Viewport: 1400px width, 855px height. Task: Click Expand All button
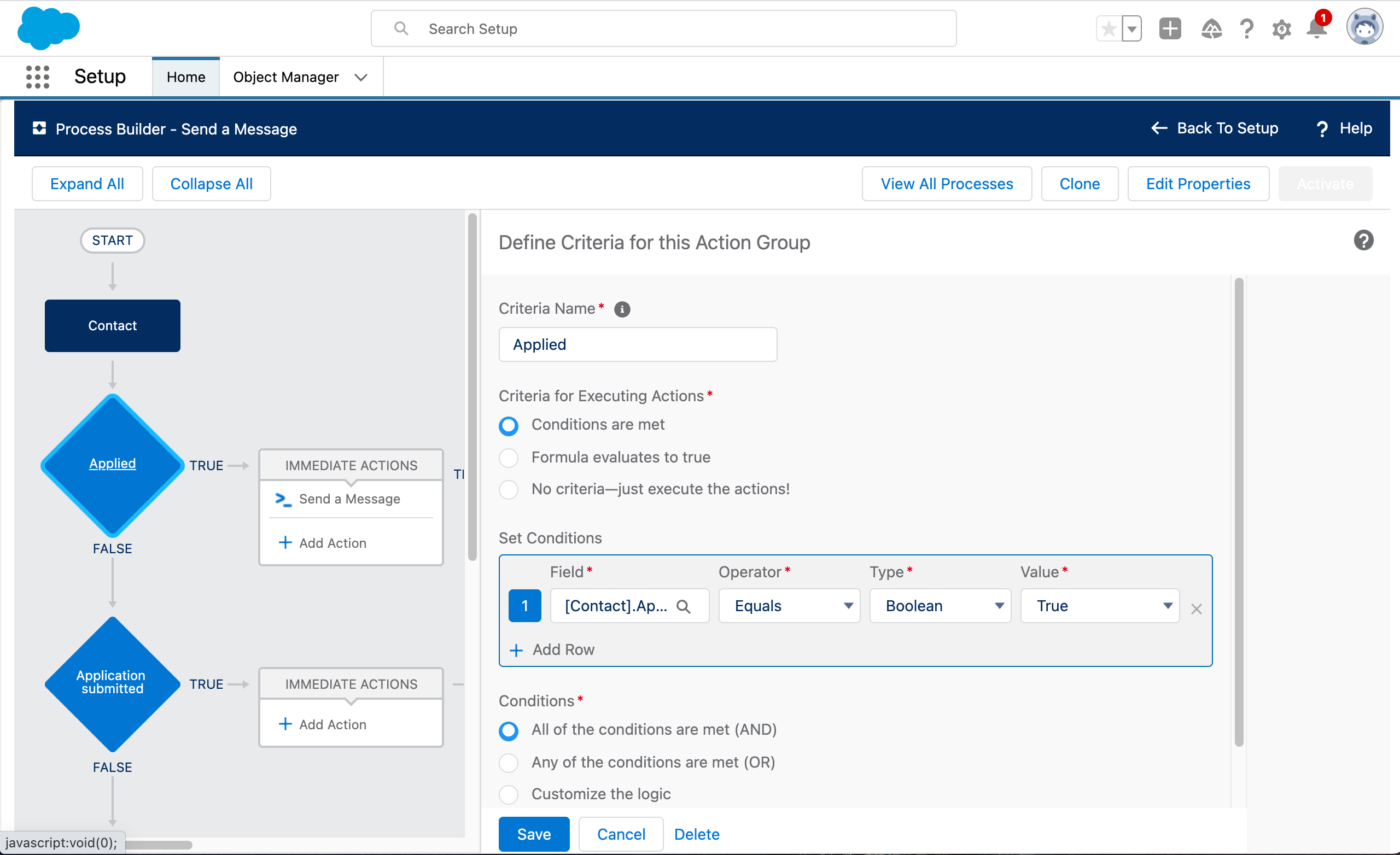click(x=87, y=184)
